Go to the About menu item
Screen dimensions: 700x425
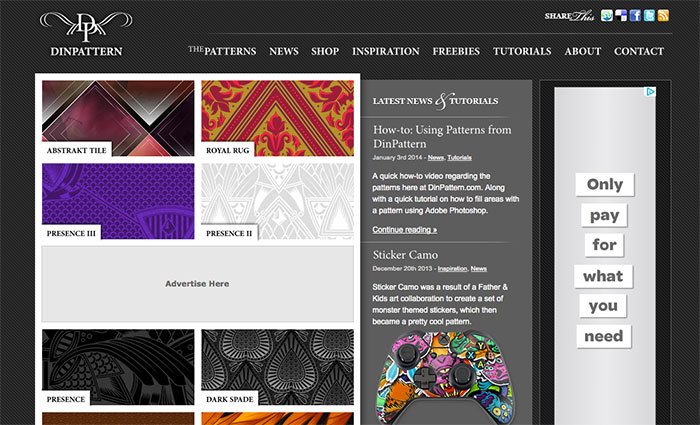[583, 51]
